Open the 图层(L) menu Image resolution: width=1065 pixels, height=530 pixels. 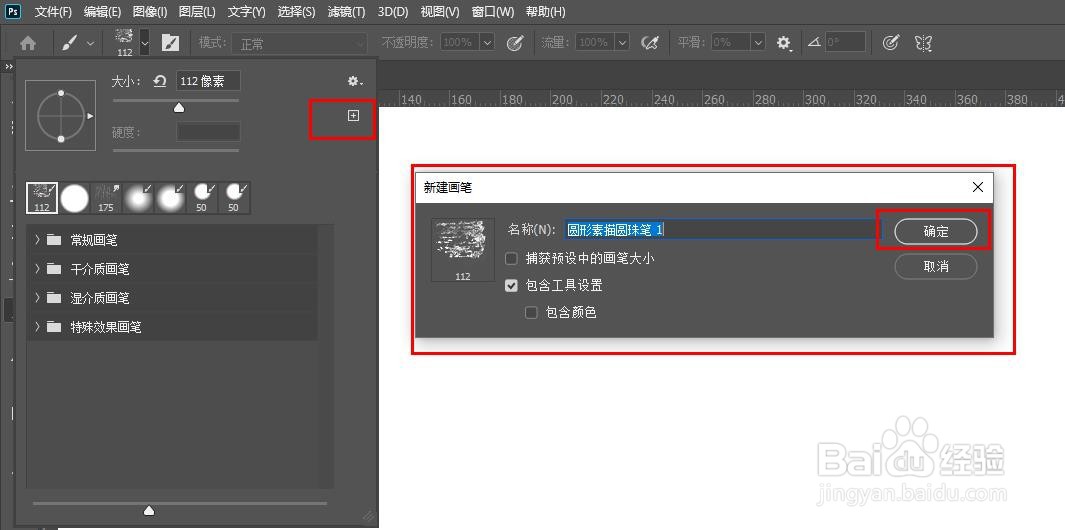[198, 12]
